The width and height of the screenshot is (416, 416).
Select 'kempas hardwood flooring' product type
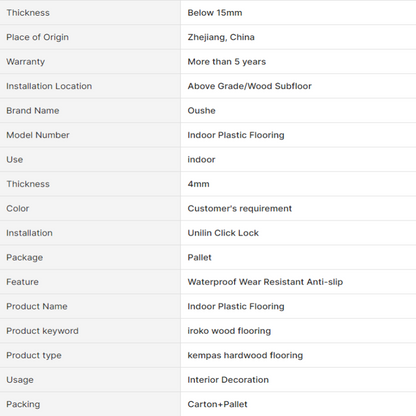[x=245, y=355]
